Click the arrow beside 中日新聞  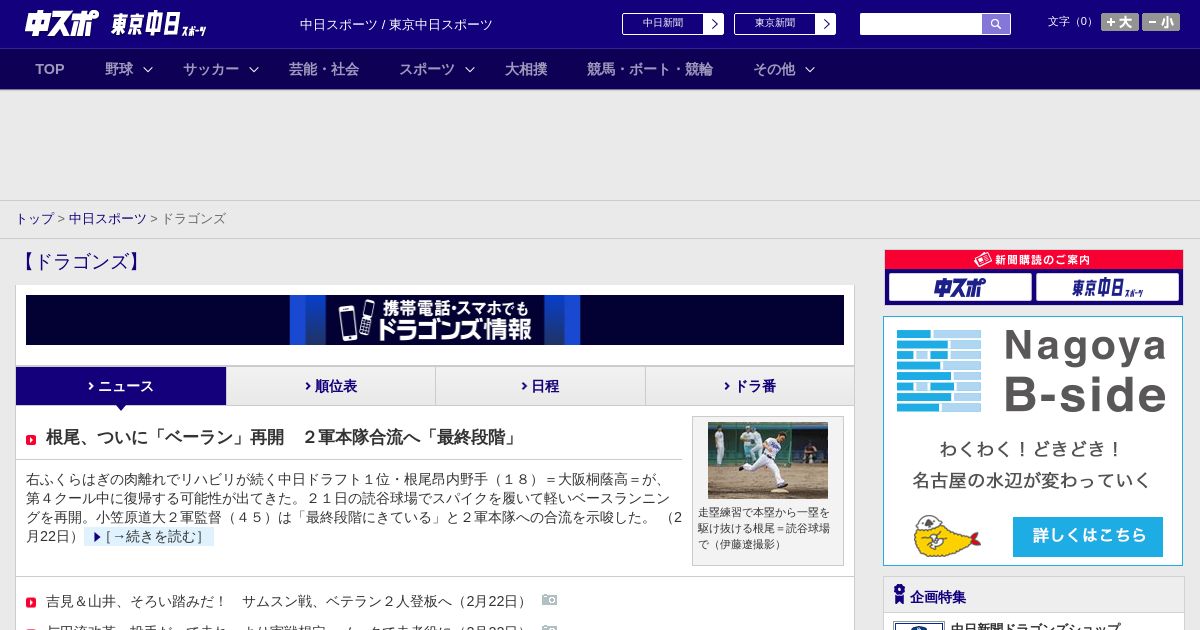point(714,24)
